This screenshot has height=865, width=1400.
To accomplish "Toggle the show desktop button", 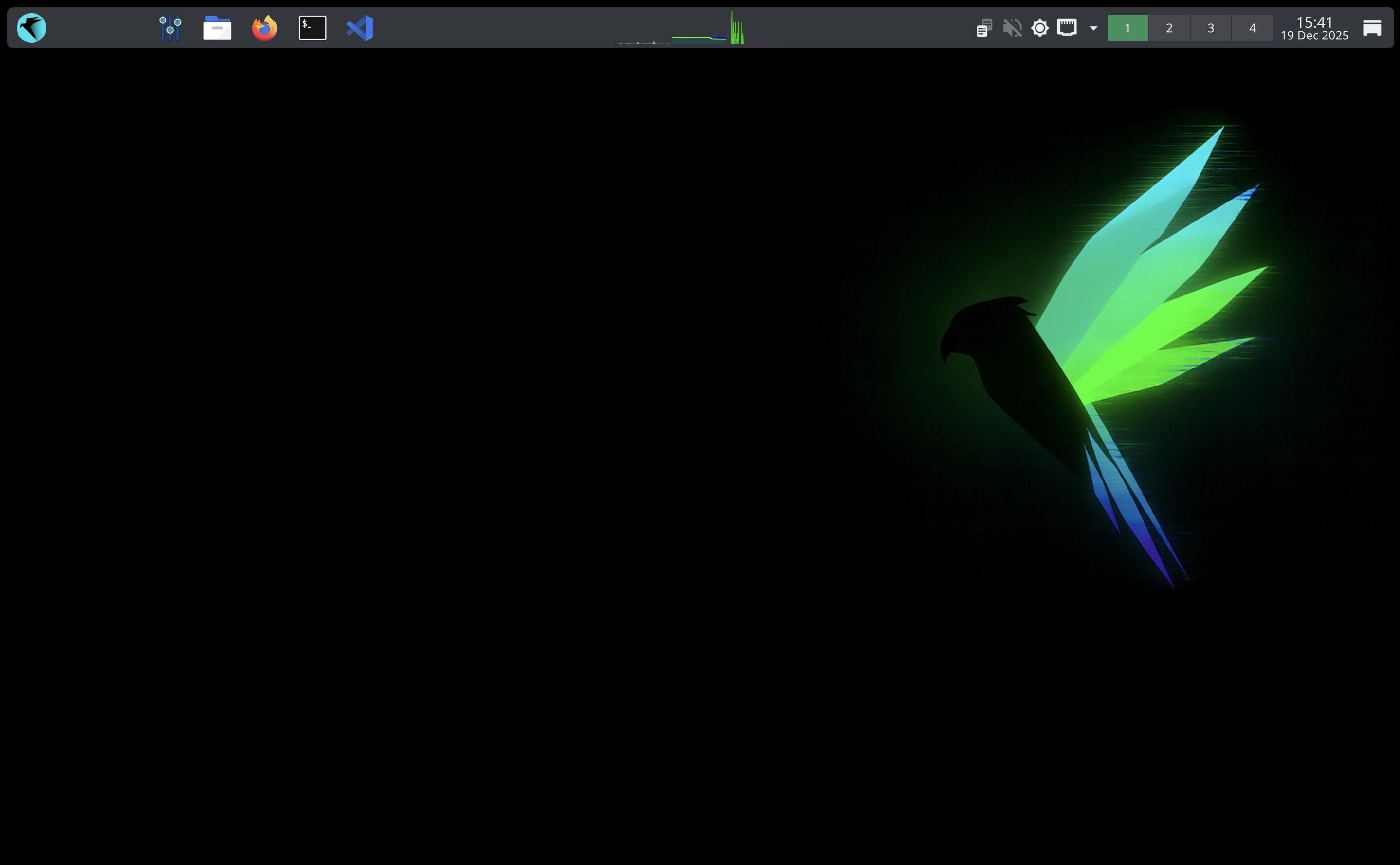I will click(x=1372, y=27).
